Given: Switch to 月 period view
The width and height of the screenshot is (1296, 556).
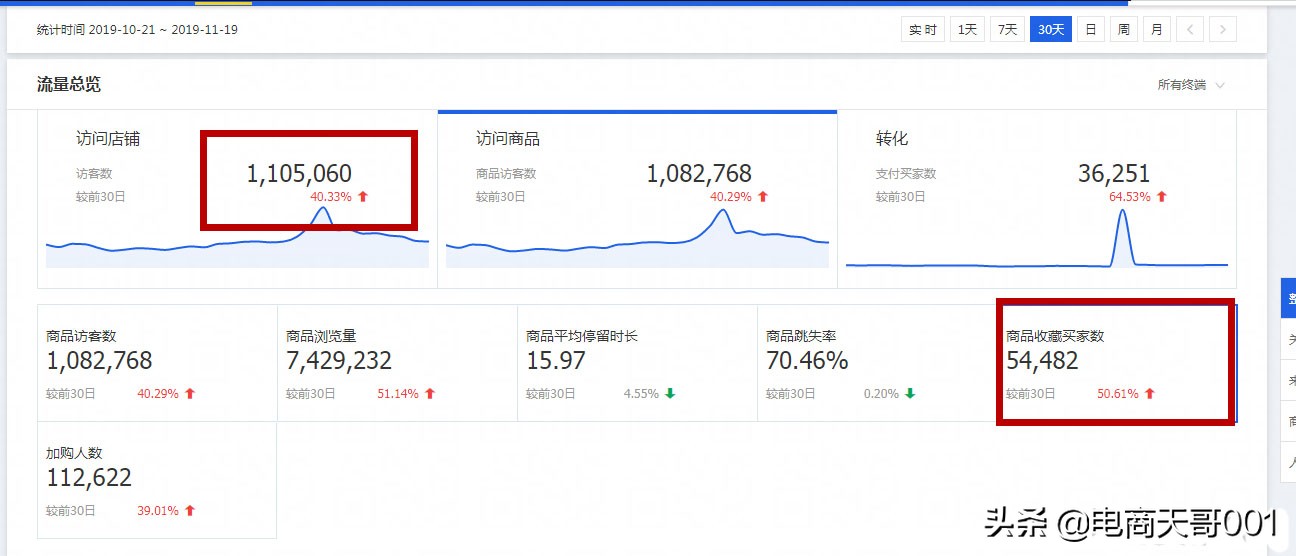Looking at the screenshot, I should [x=1157, y=29].
